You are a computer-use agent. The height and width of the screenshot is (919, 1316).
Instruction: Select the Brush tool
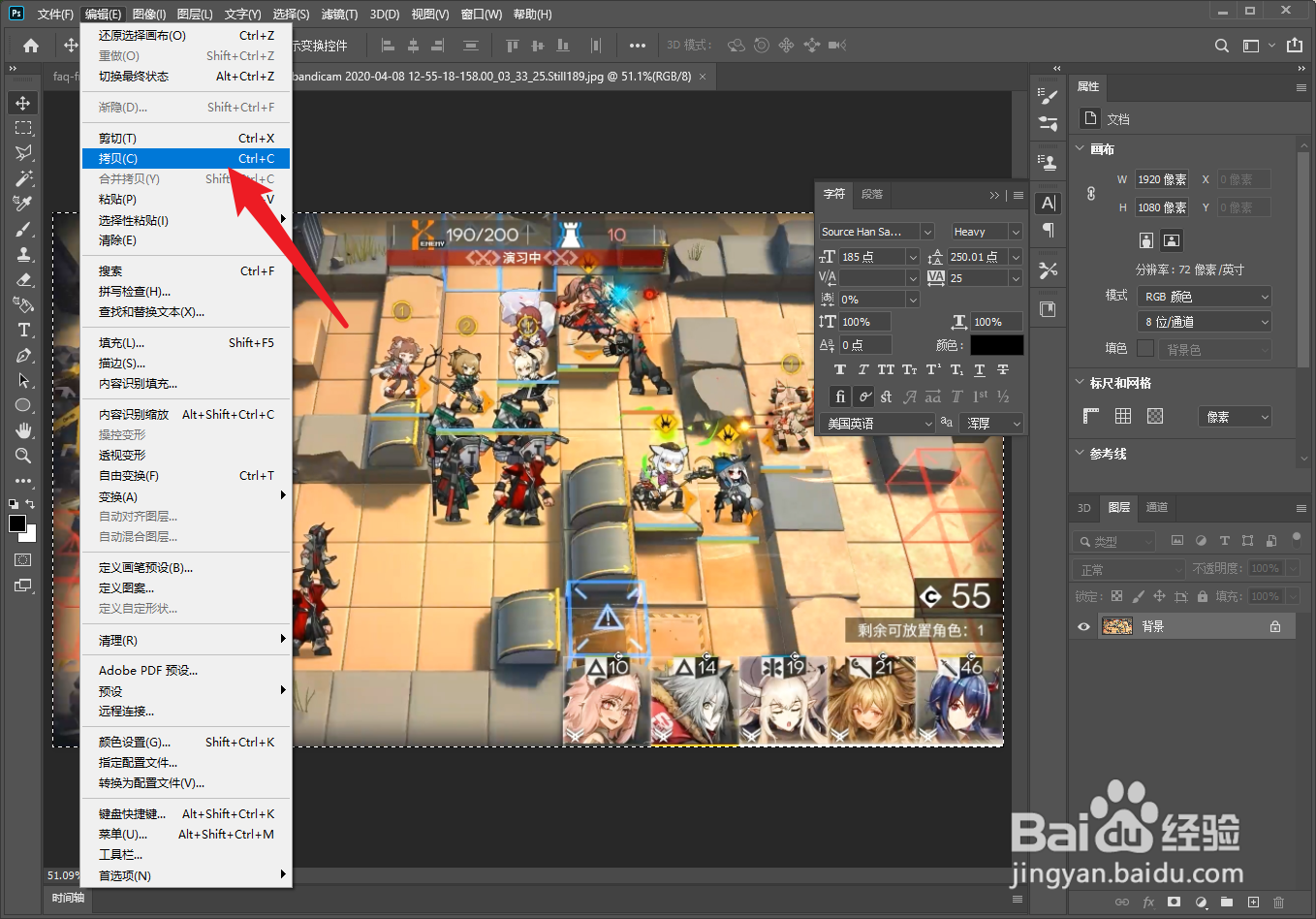(23, 229)
